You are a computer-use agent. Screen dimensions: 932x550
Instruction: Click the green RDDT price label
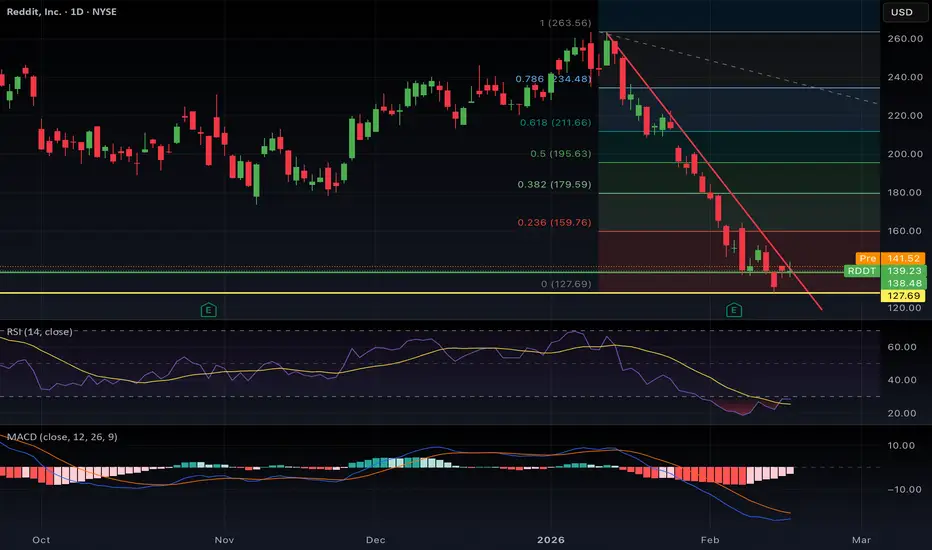click(x=862, y=271)
